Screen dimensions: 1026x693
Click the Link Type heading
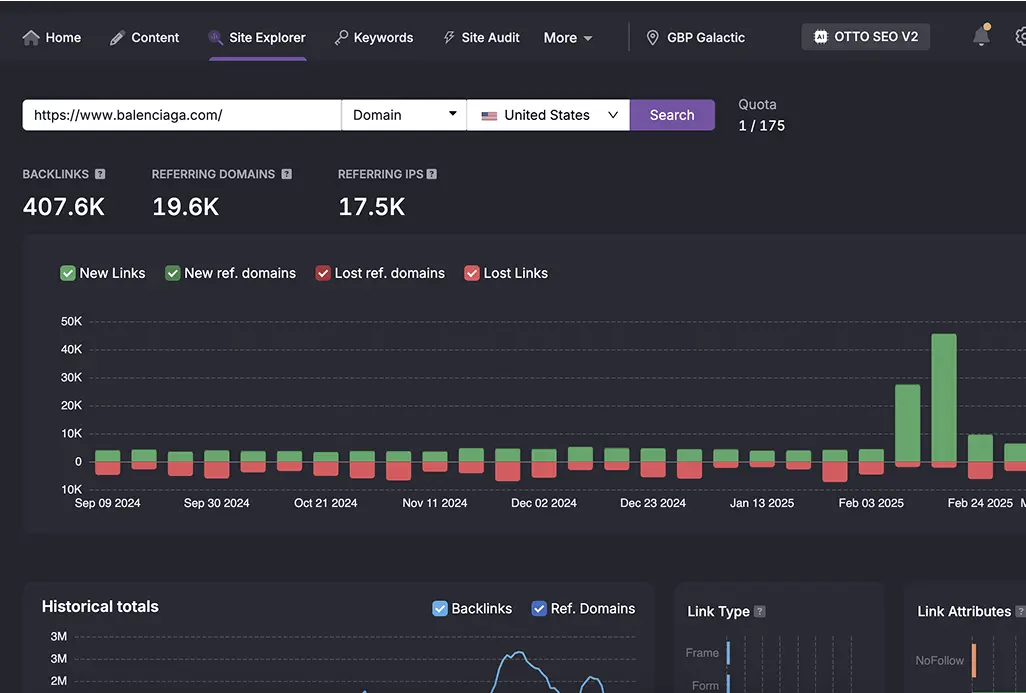tap(718, 611)
